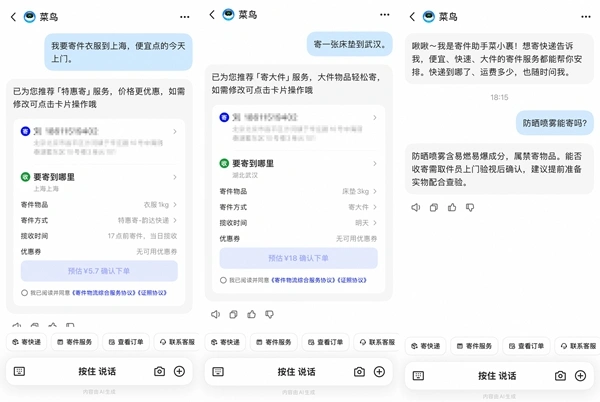The width and height of the screenshot is (600, 402).
Task: Expand the sender address on the 寄大件 card
Action: click(x=298, y=127)
